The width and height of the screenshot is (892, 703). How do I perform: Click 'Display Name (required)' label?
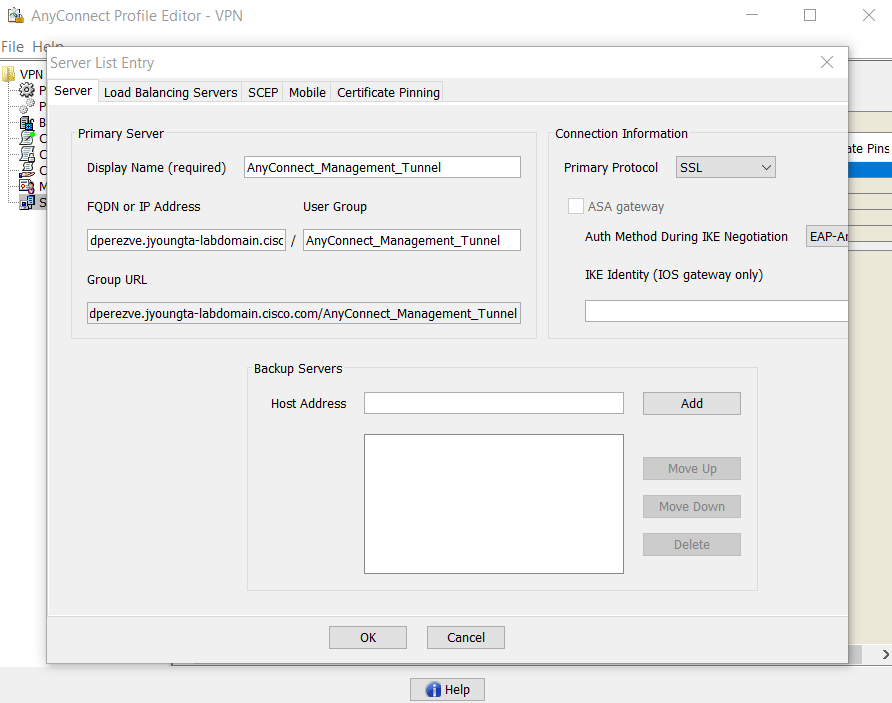156,168
